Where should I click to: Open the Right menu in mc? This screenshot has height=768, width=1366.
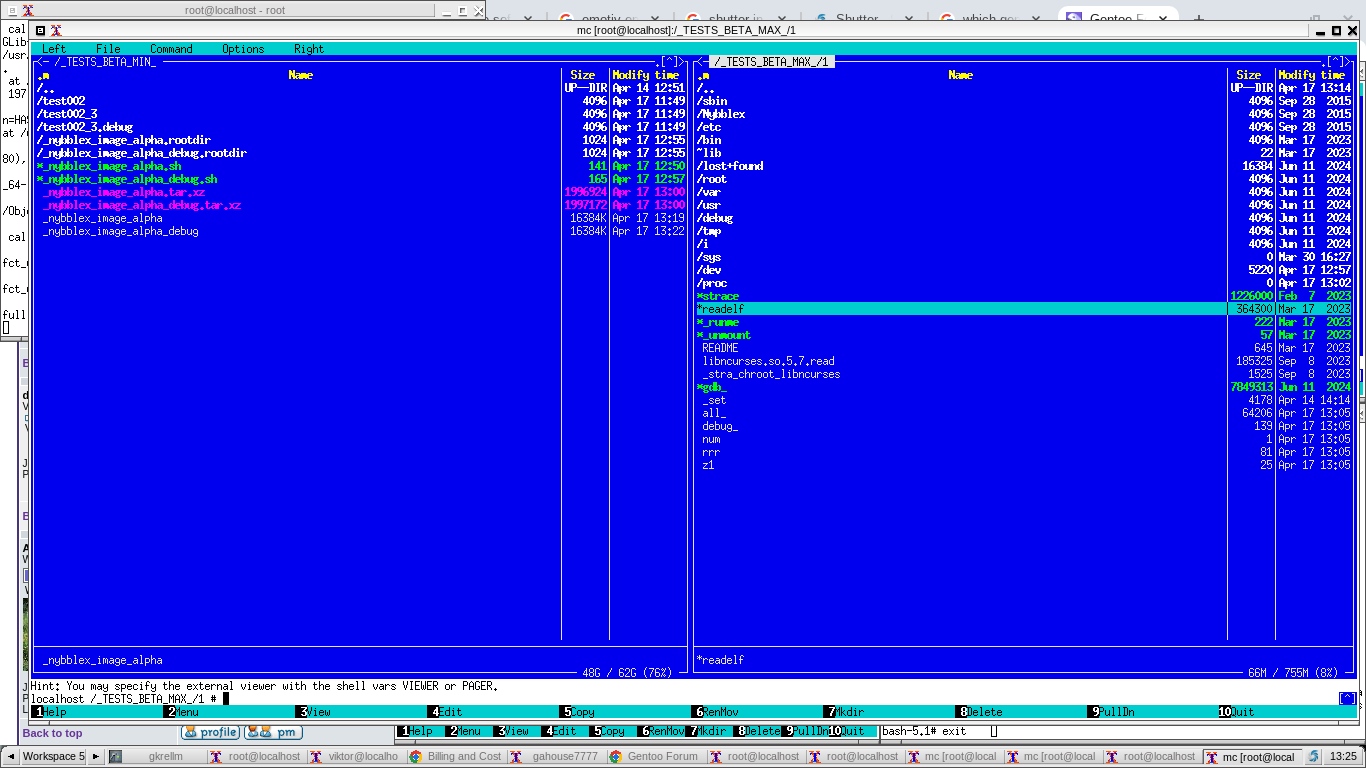(309, 49)
